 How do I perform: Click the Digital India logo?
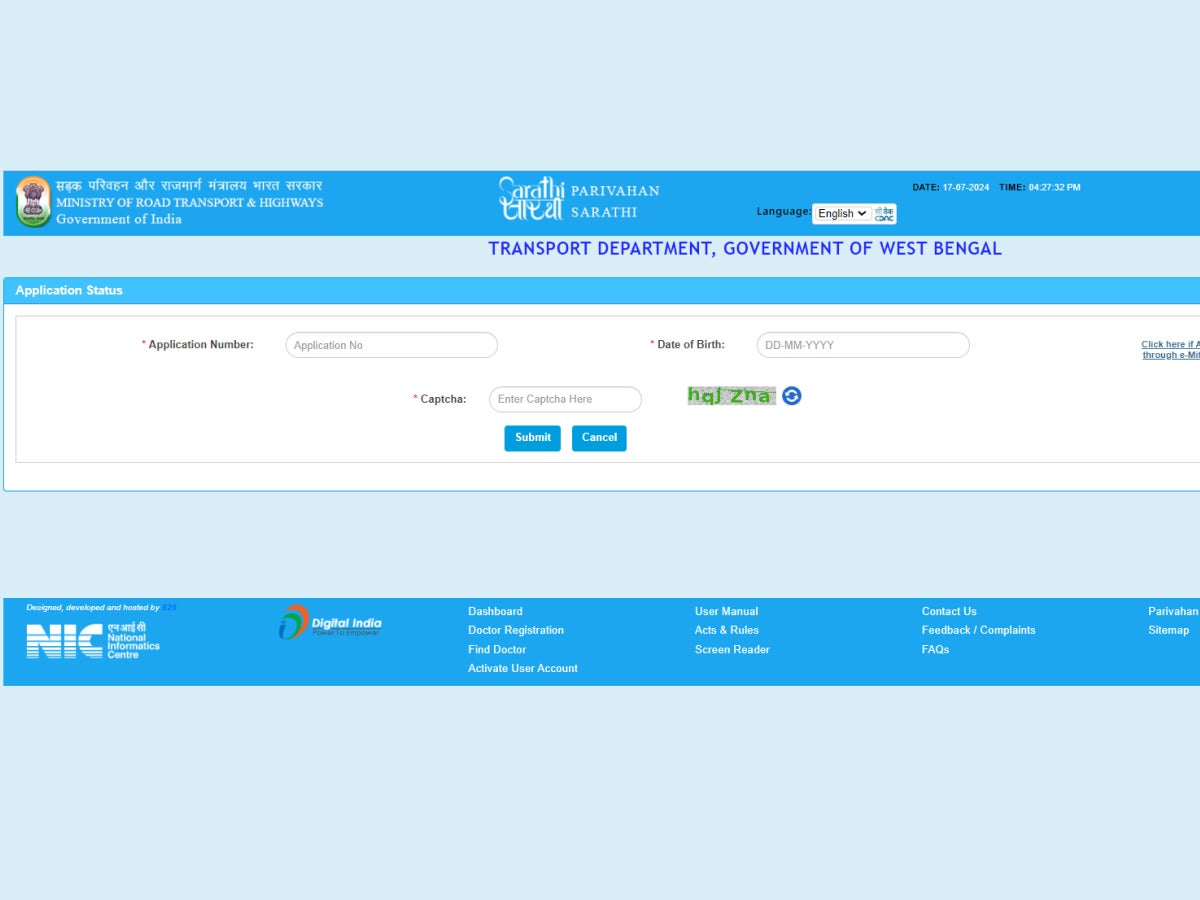pos(330,623)
